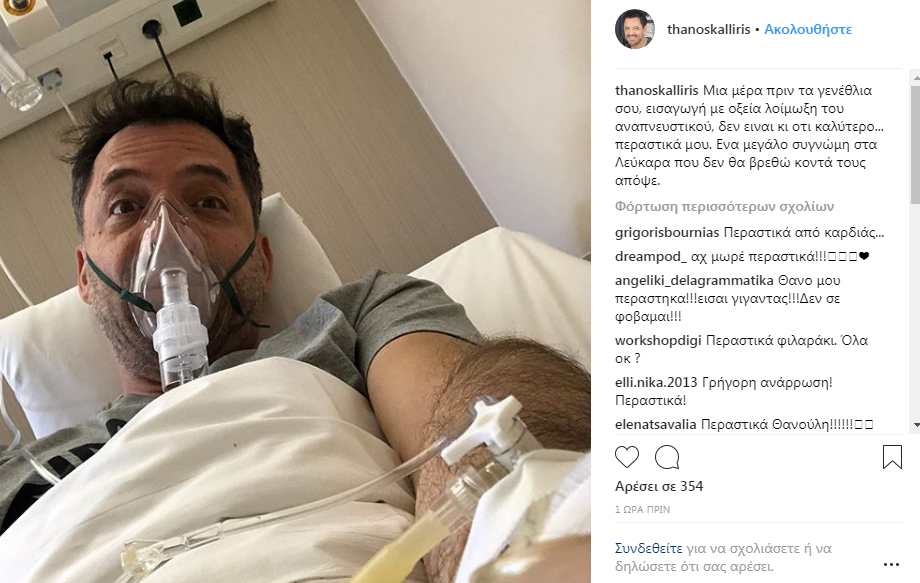Open grigorisbournias commenter profile
Image resolution: width=920 pixels, height=583 pixels.
coord(667,232)
